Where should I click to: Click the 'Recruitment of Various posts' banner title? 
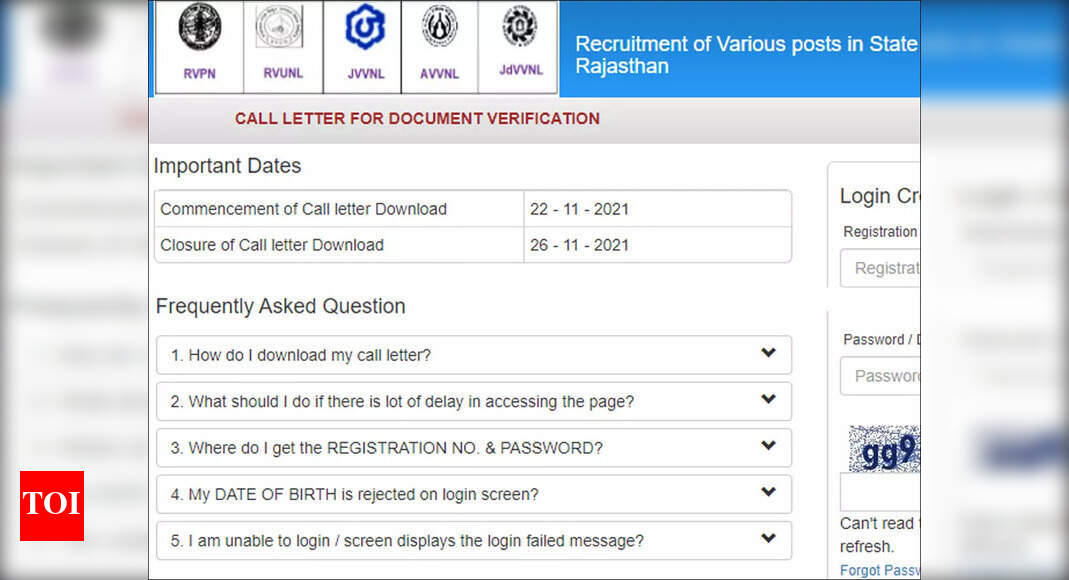click(747, 55)
